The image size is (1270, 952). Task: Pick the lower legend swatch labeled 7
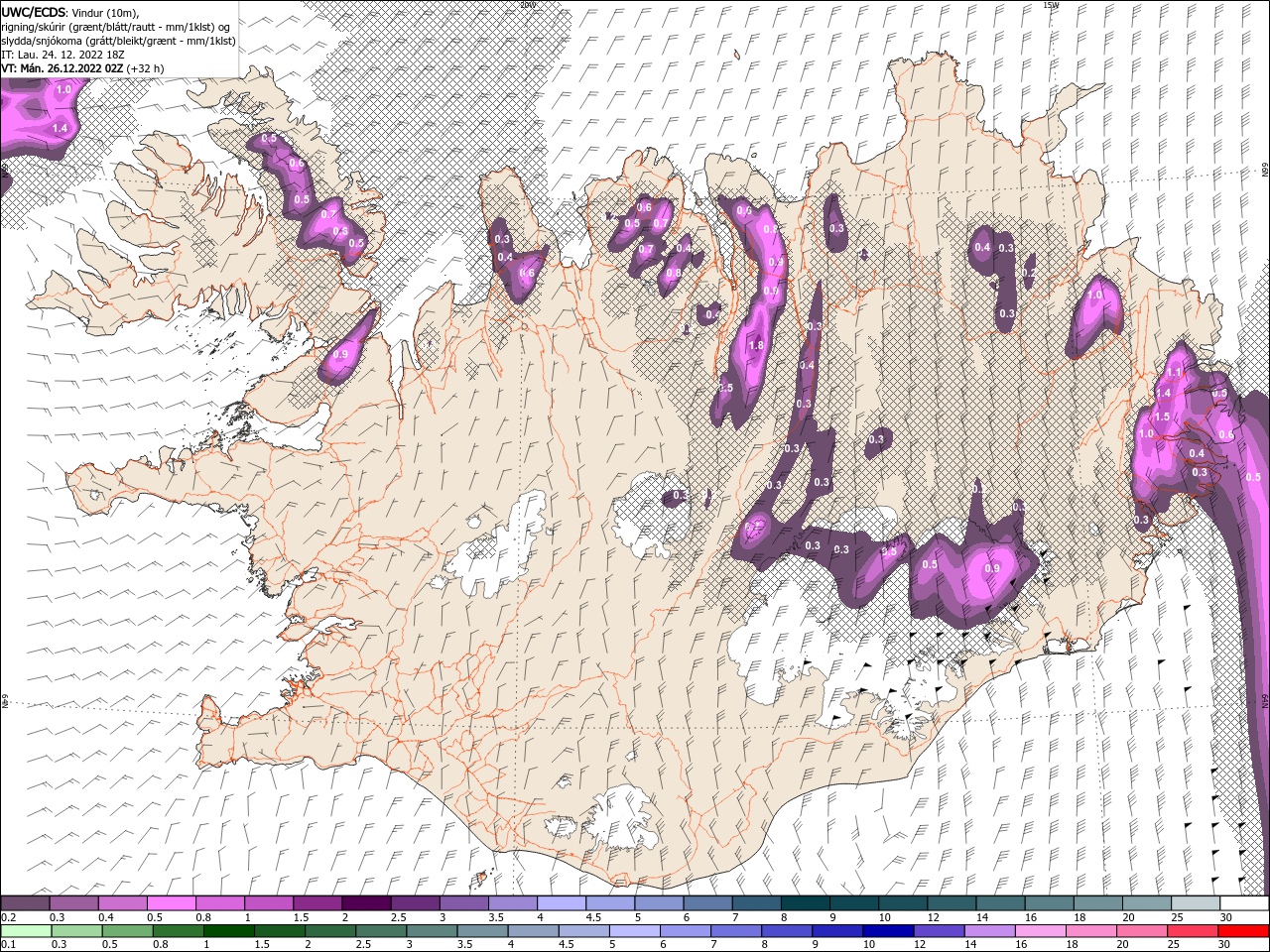click(736, 931)
